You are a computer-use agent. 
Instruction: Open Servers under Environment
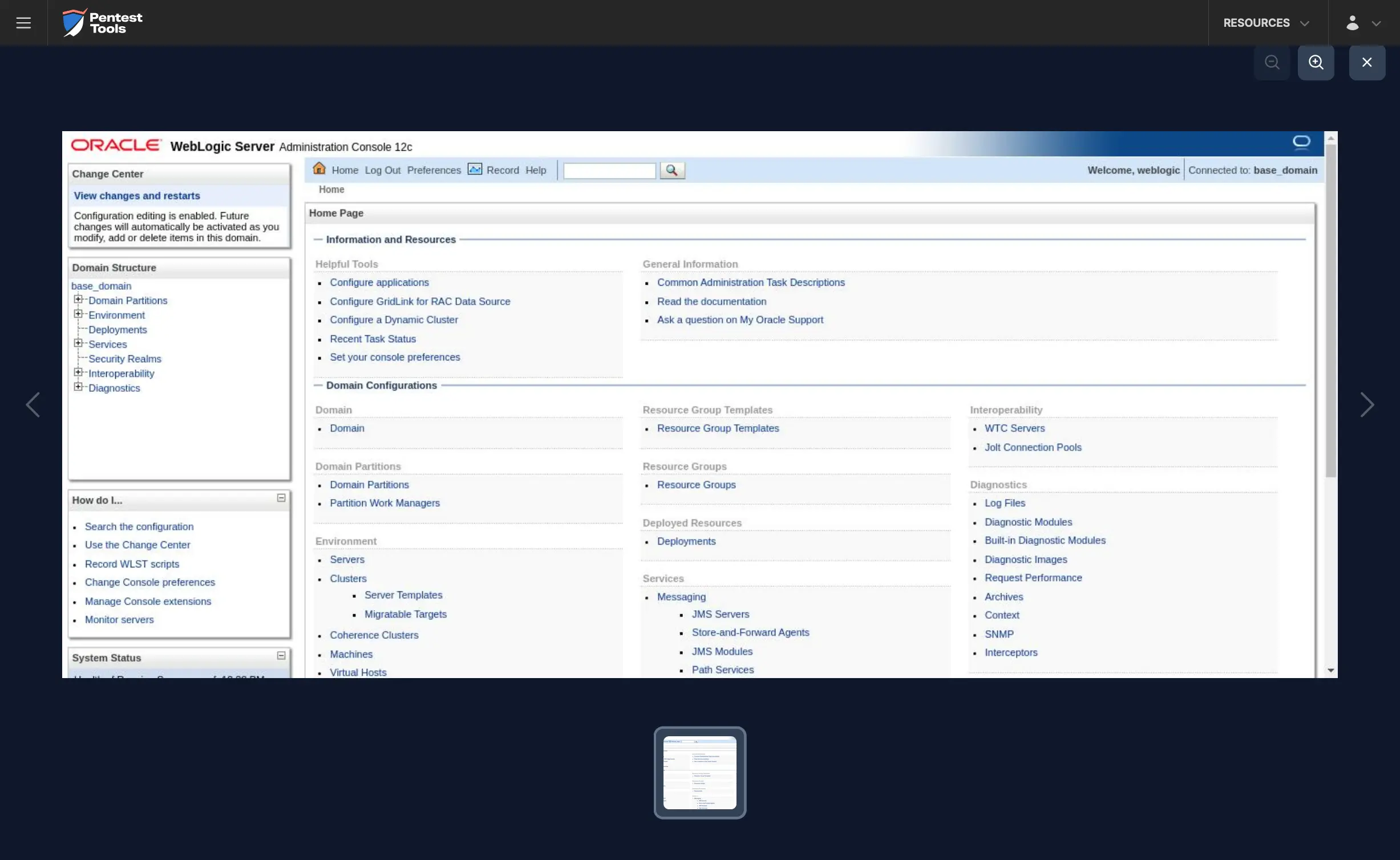(347, 559)
